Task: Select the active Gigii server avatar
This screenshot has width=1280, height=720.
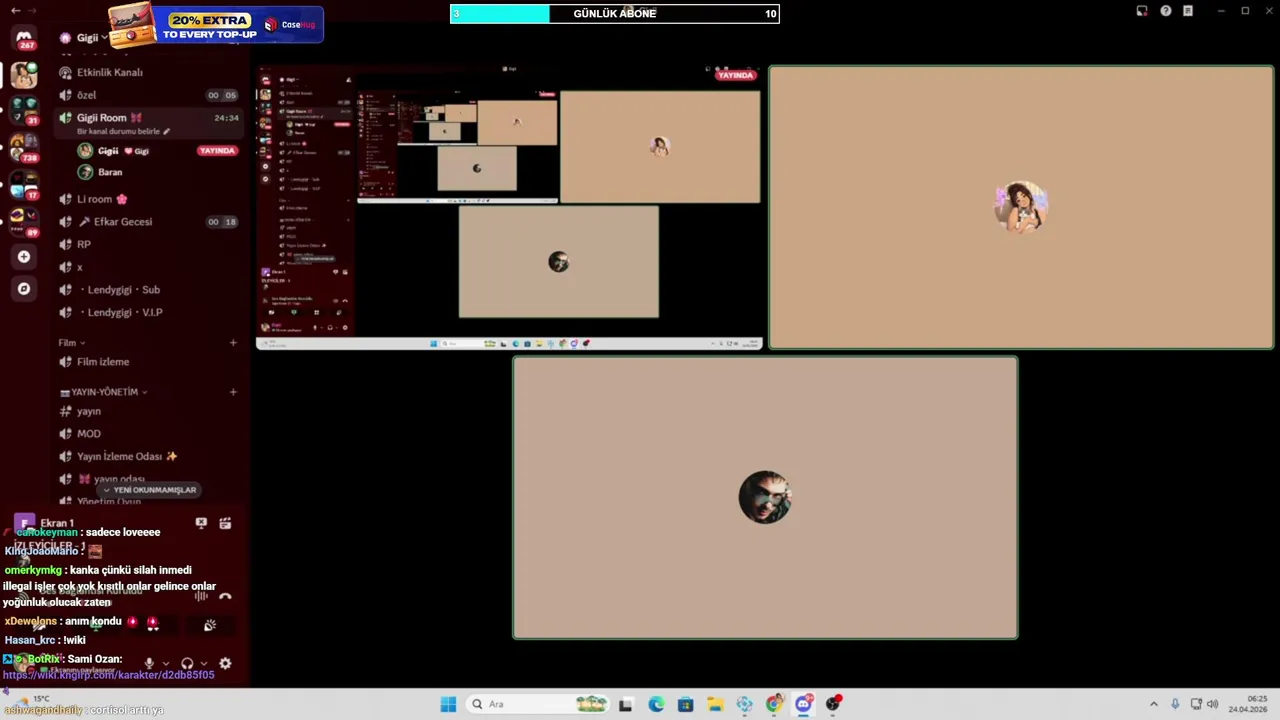Action: [x=24, y=75]
